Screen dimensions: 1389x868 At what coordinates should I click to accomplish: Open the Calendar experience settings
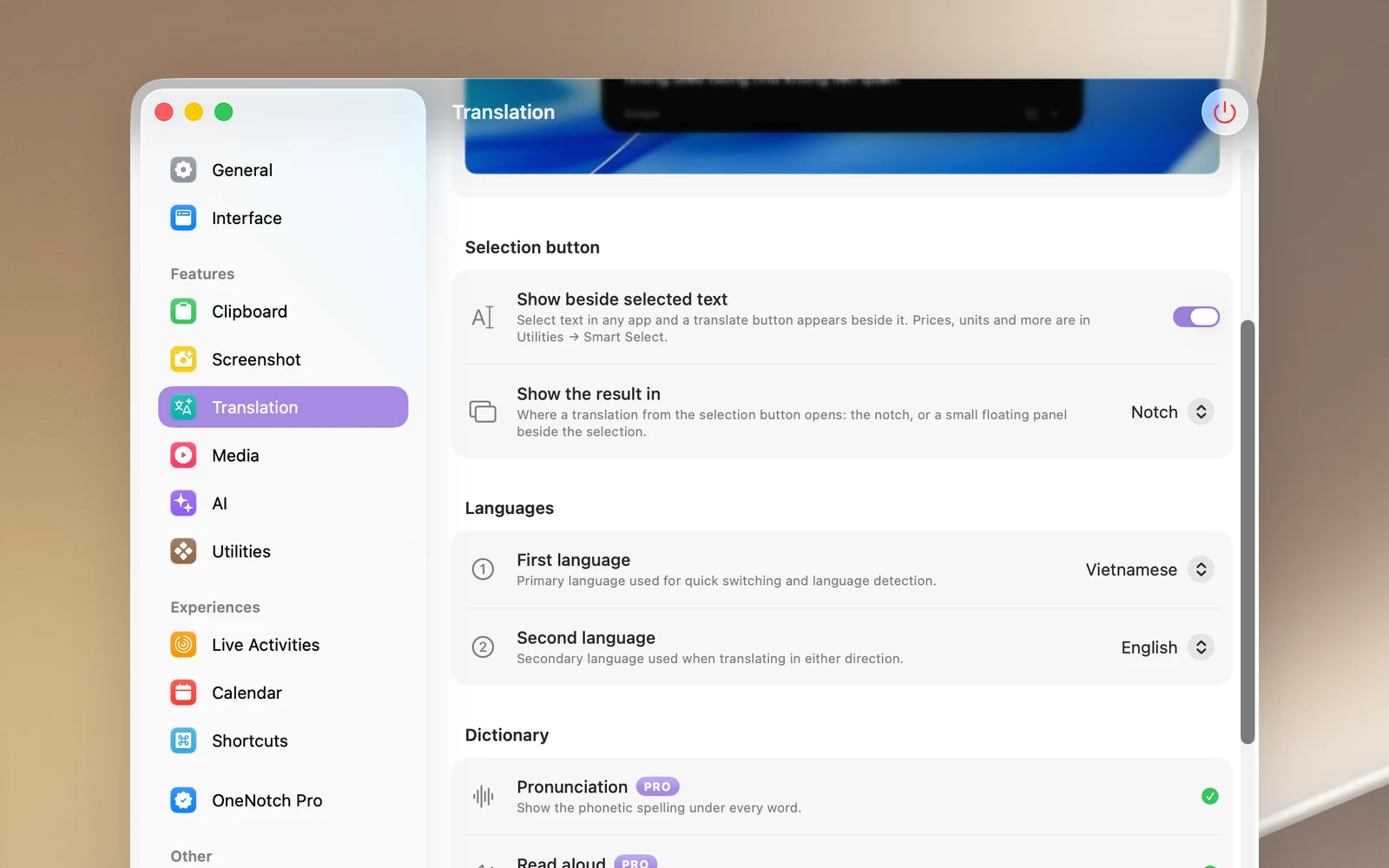click(283, 693)
